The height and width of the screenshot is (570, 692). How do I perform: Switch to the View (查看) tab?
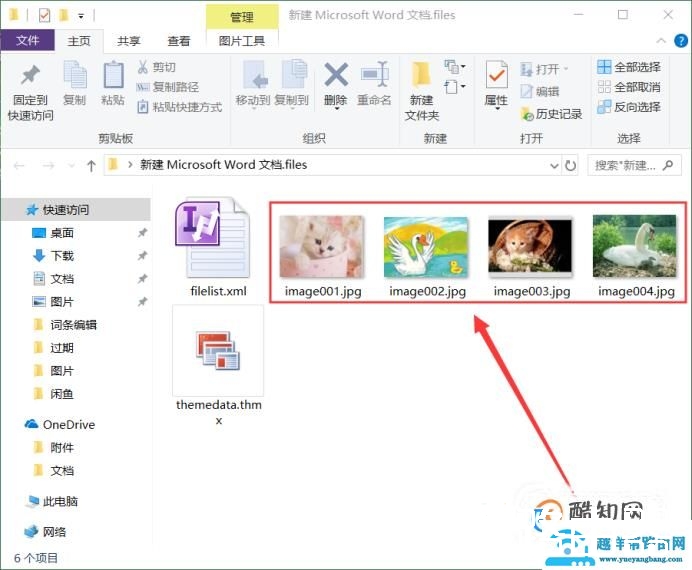(179, 41)
